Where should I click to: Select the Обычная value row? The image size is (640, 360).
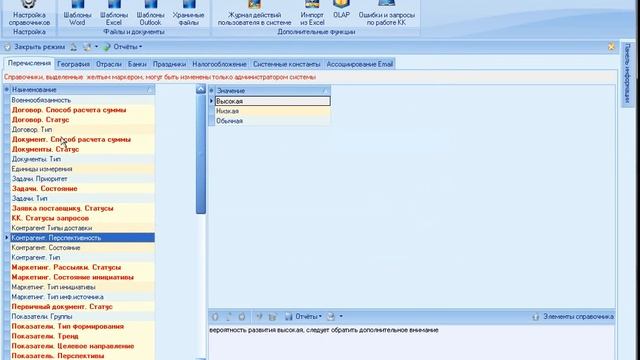coord(272,121)
